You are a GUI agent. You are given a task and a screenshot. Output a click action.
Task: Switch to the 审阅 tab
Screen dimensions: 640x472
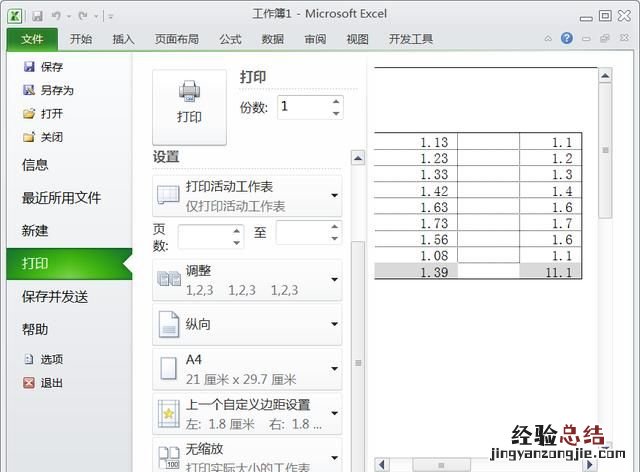(x=315, y=39)
